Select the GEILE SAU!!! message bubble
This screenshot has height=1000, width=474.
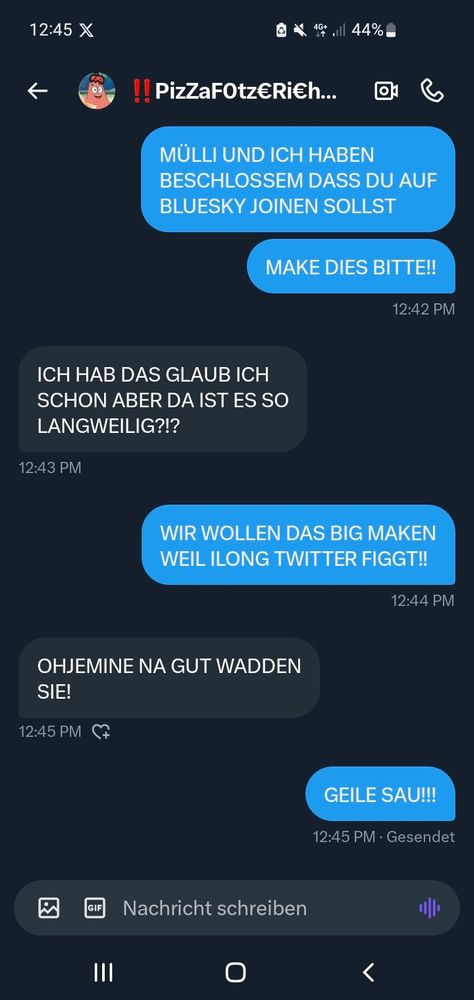click(380, 794)
